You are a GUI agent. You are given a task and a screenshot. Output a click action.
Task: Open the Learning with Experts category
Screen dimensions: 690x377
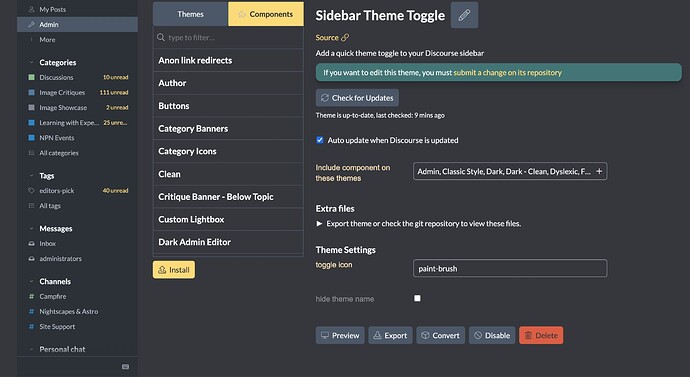[x=69, y=123]
